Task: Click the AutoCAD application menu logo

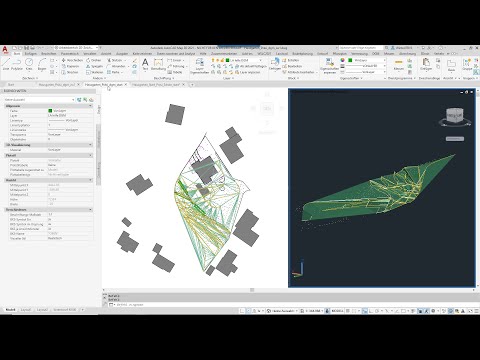Action: 5,50
